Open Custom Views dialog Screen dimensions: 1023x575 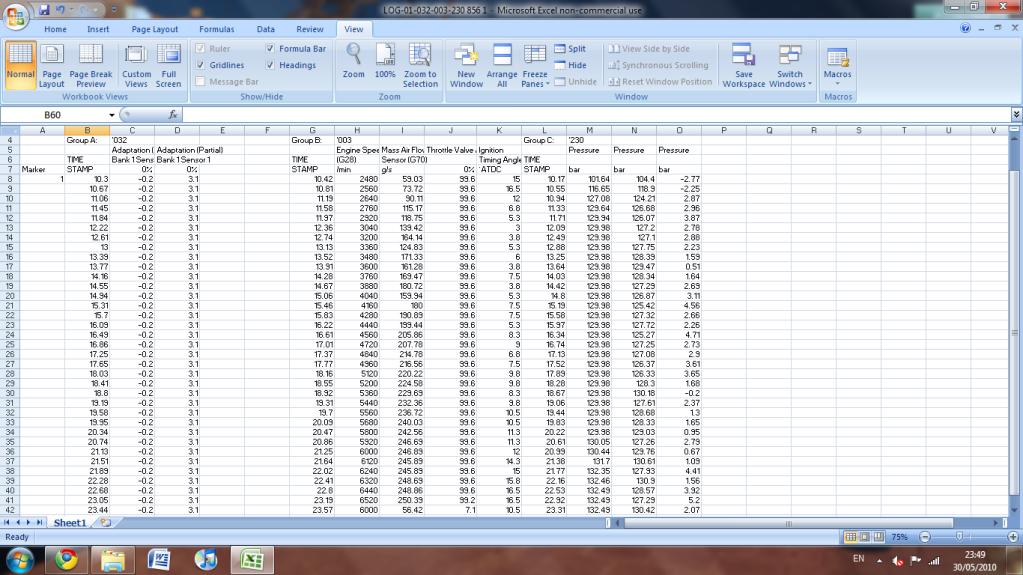pos(136,65)
